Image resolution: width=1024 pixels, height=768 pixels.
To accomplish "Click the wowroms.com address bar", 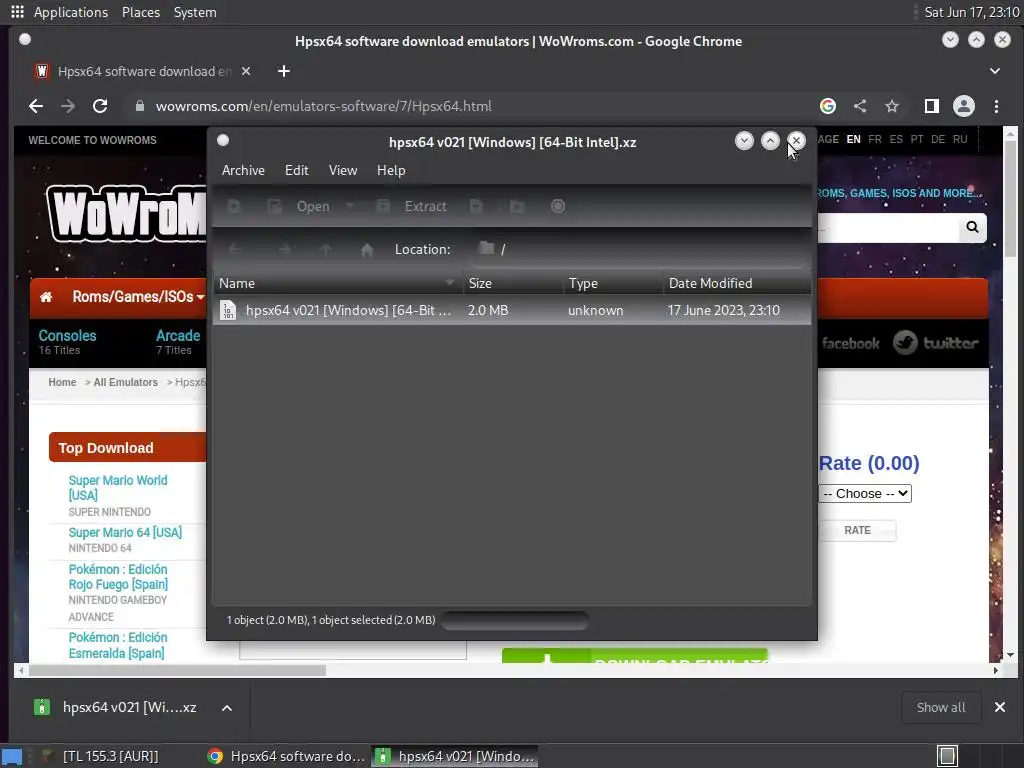I will pyautogui.click(x=470, y=106).
